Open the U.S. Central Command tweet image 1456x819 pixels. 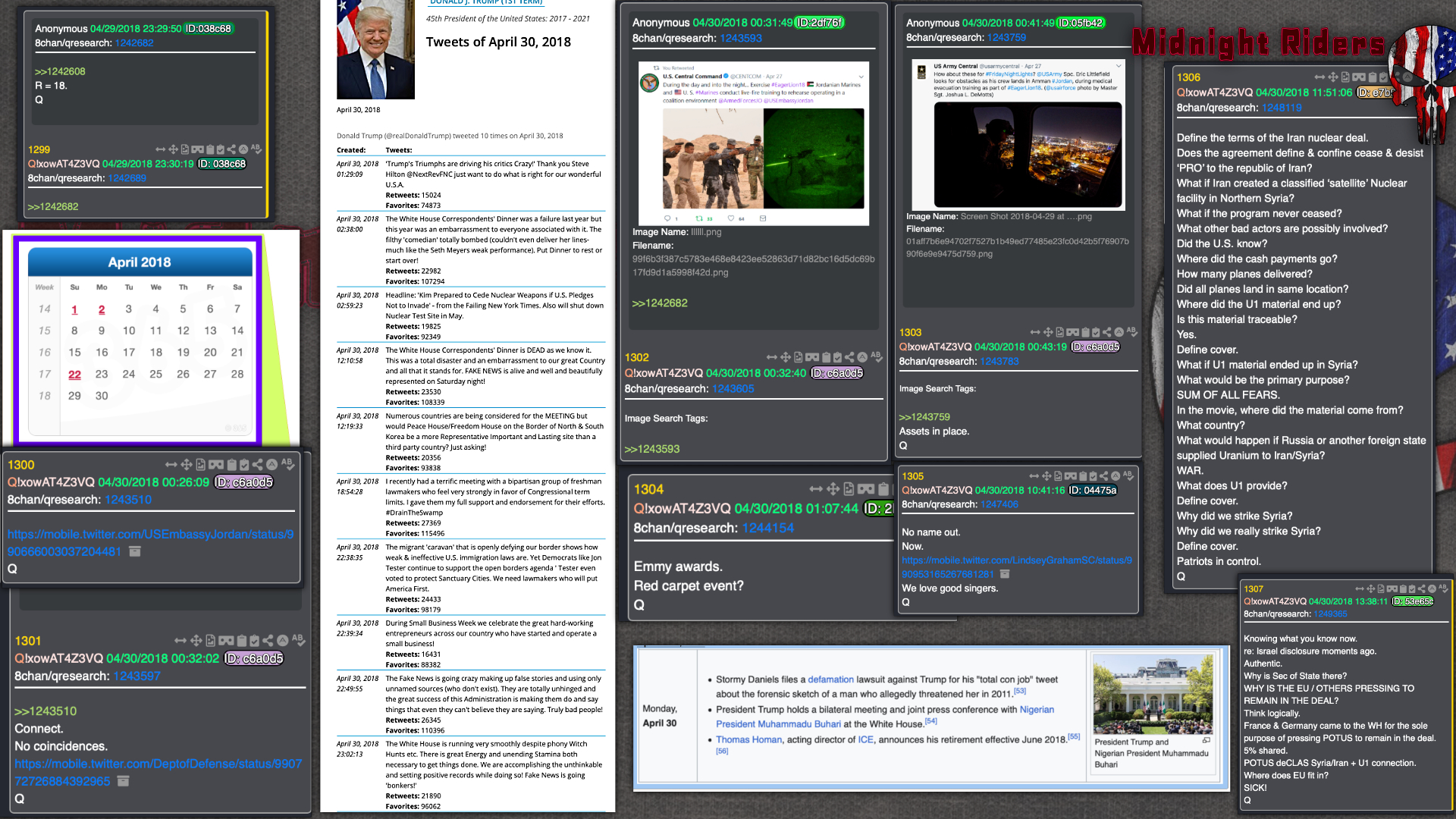tap(754, 143)
